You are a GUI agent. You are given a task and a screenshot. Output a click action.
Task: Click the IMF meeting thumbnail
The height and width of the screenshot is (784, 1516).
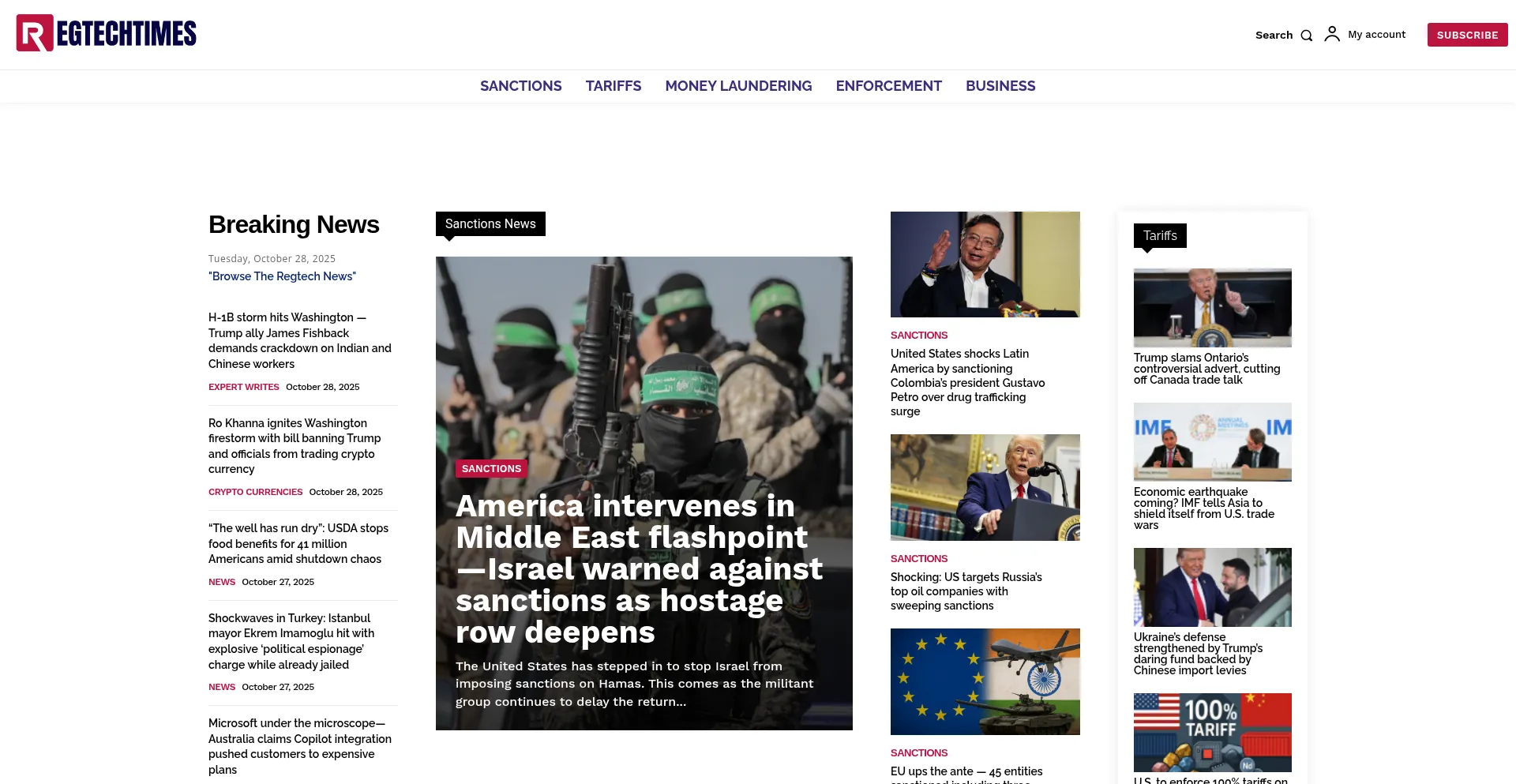(1212, 442)
